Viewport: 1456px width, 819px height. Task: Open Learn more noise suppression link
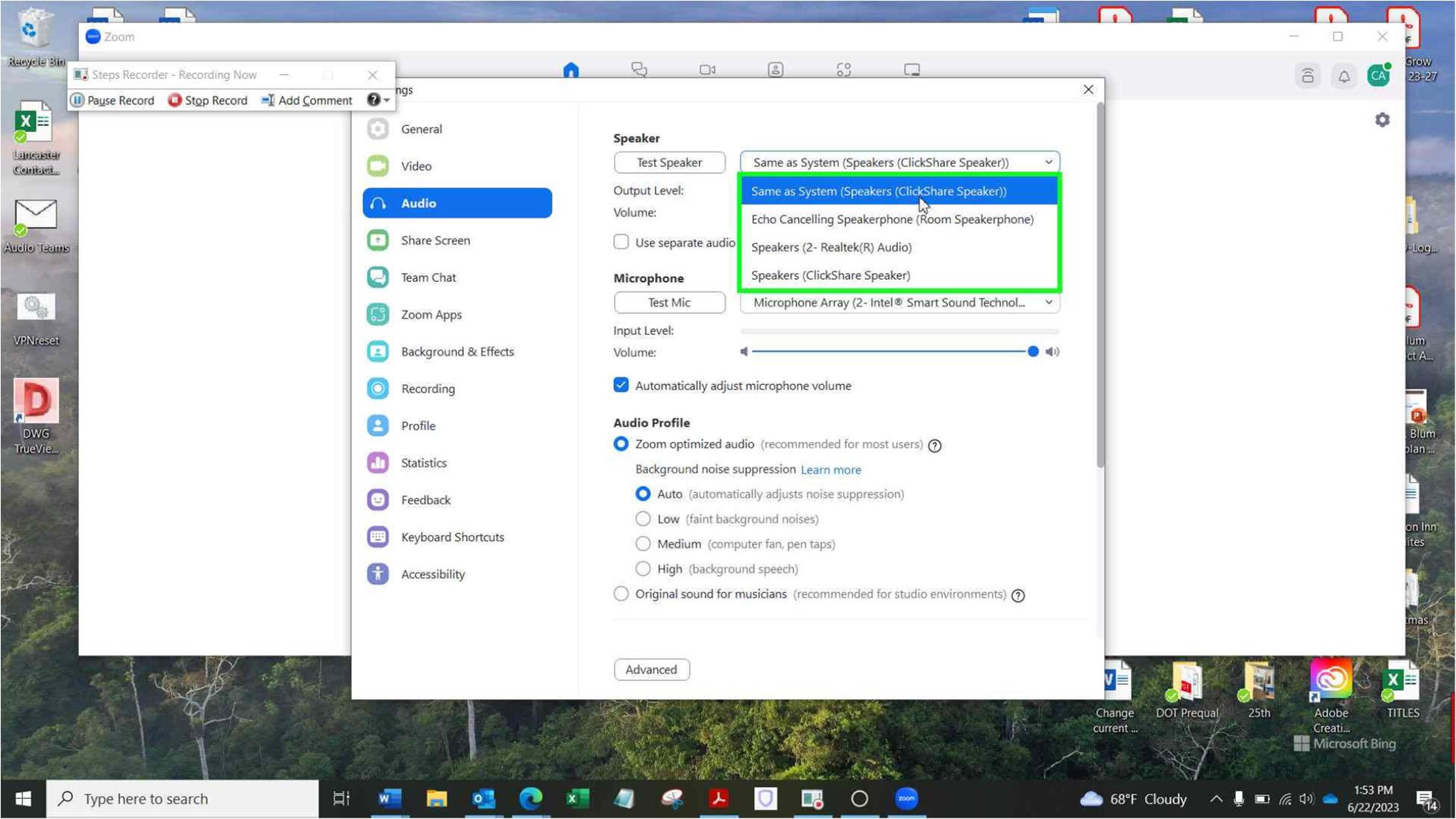830,470
